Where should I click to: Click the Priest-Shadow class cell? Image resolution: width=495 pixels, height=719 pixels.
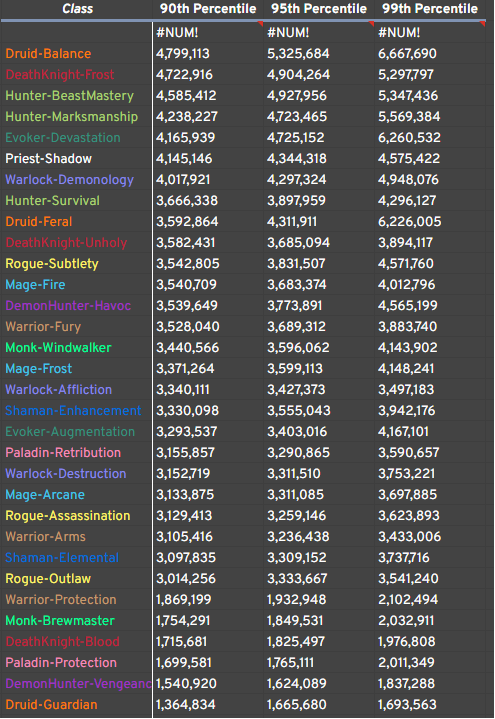[76, 159]
